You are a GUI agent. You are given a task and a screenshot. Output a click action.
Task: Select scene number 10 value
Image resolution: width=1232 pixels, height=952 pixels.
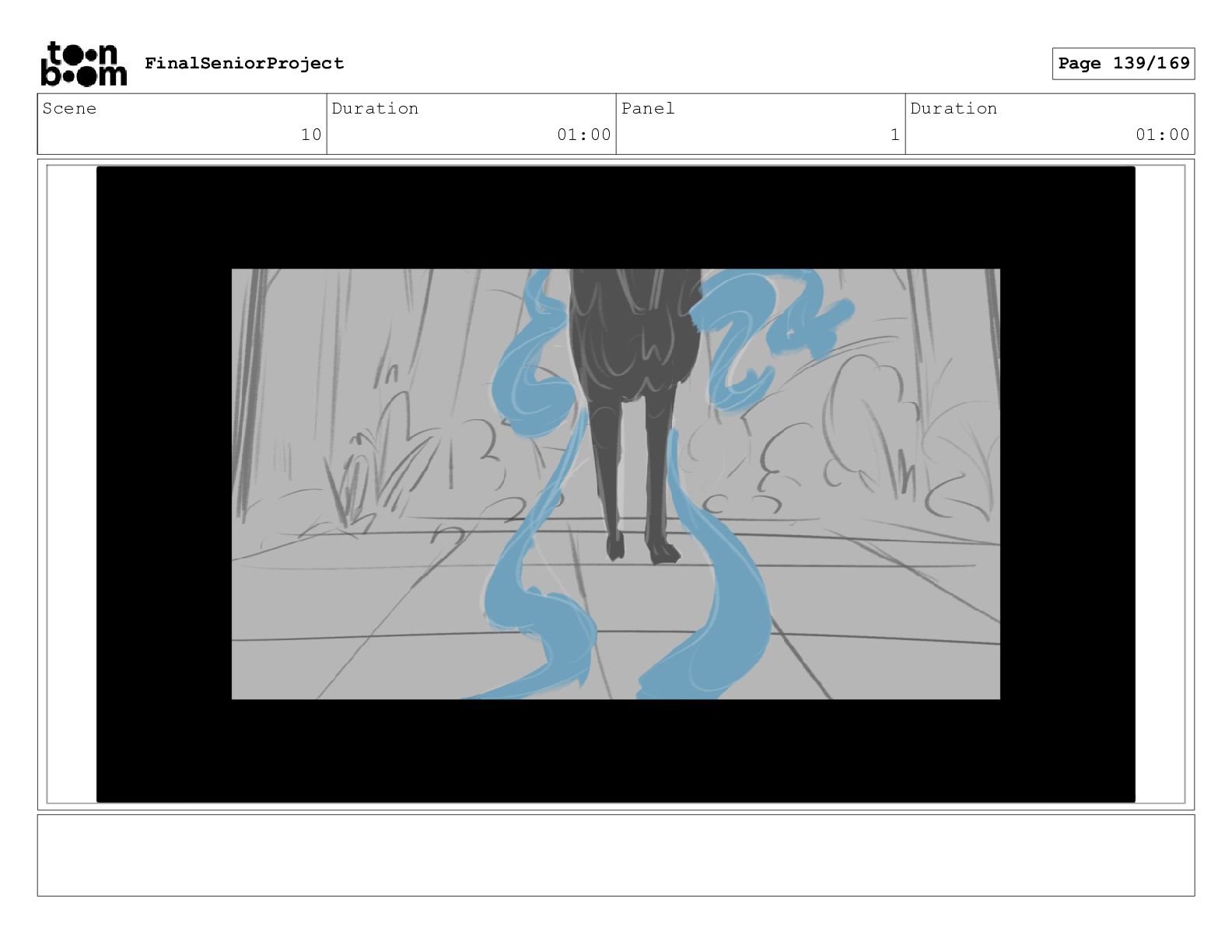tap(311, 135)
